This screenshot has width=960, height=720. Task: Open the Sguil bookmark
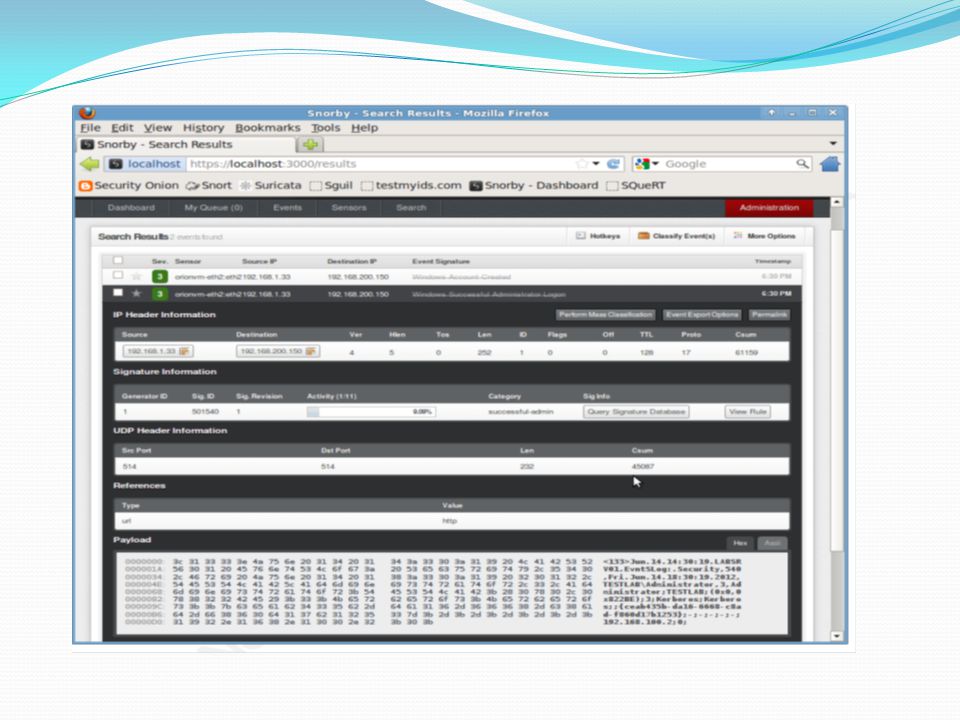point(331,186)
